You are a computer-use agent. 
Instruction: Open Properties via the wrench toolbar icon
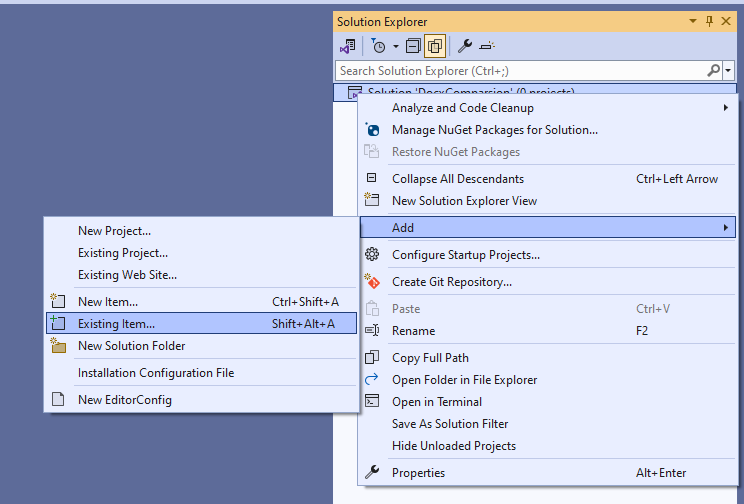465,46
